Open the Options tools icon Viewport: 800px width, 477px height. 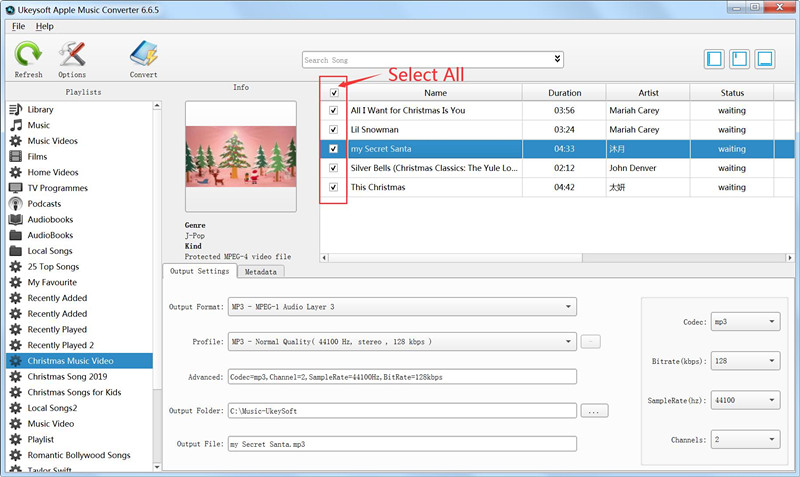[72, 54]
